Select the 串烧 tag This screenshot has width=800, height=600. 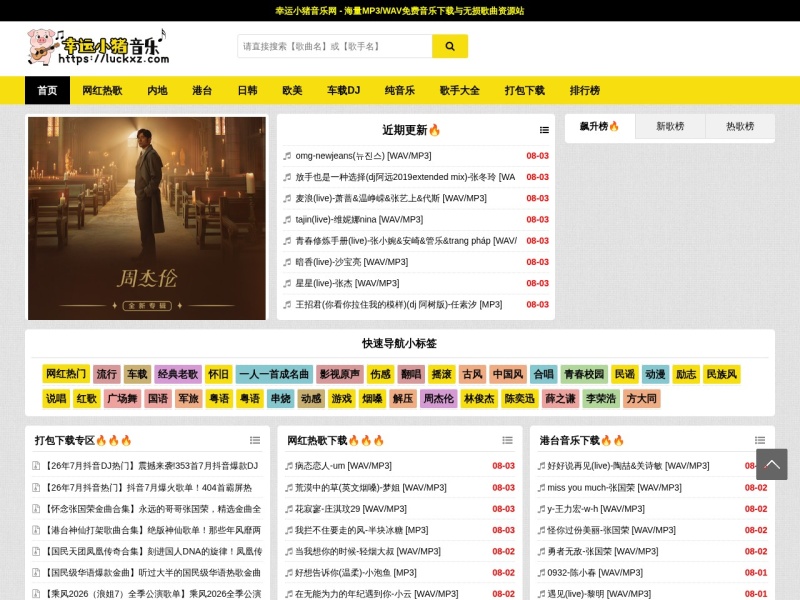280,398
